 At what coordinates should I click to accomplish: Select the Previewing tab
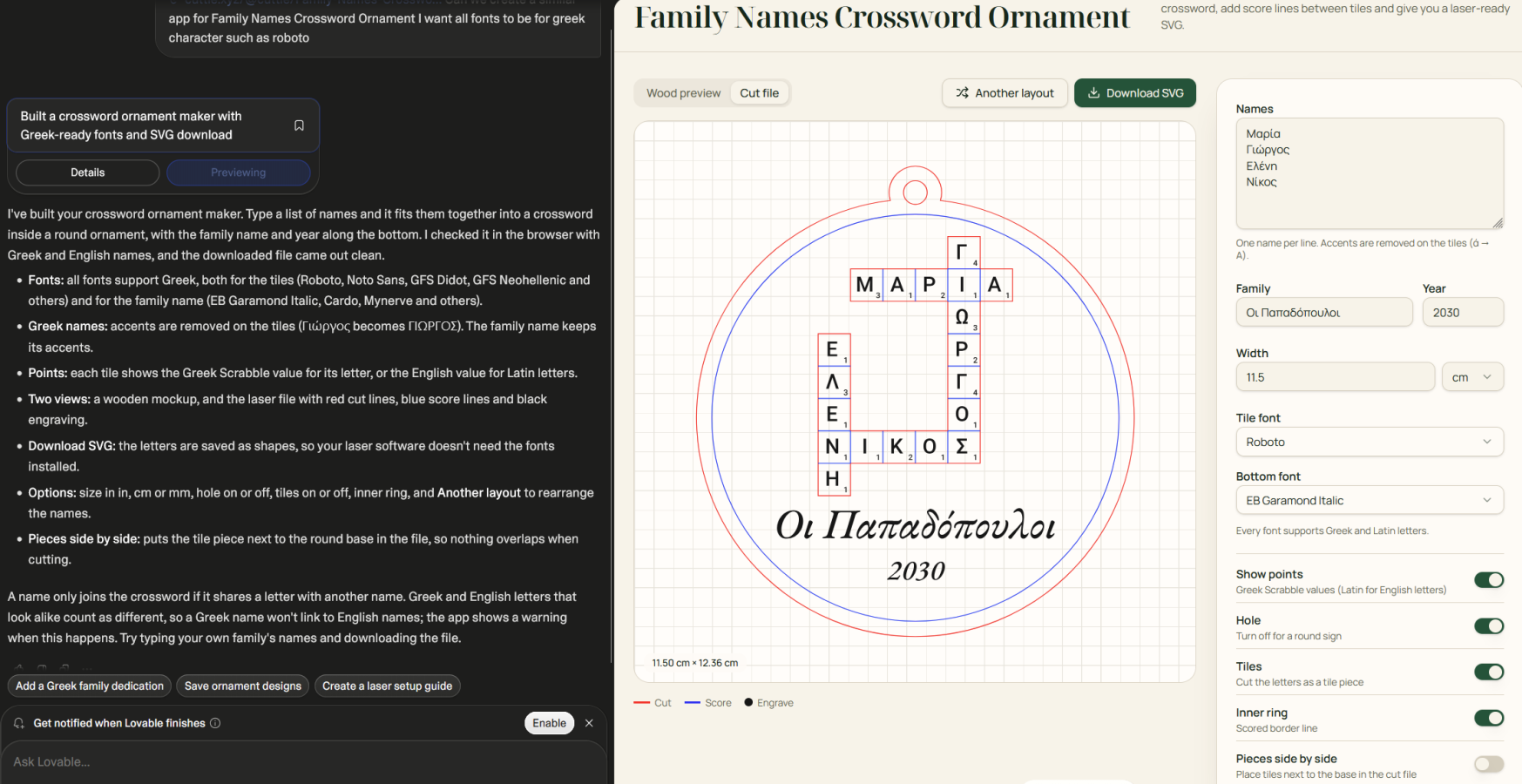point(239,172)
